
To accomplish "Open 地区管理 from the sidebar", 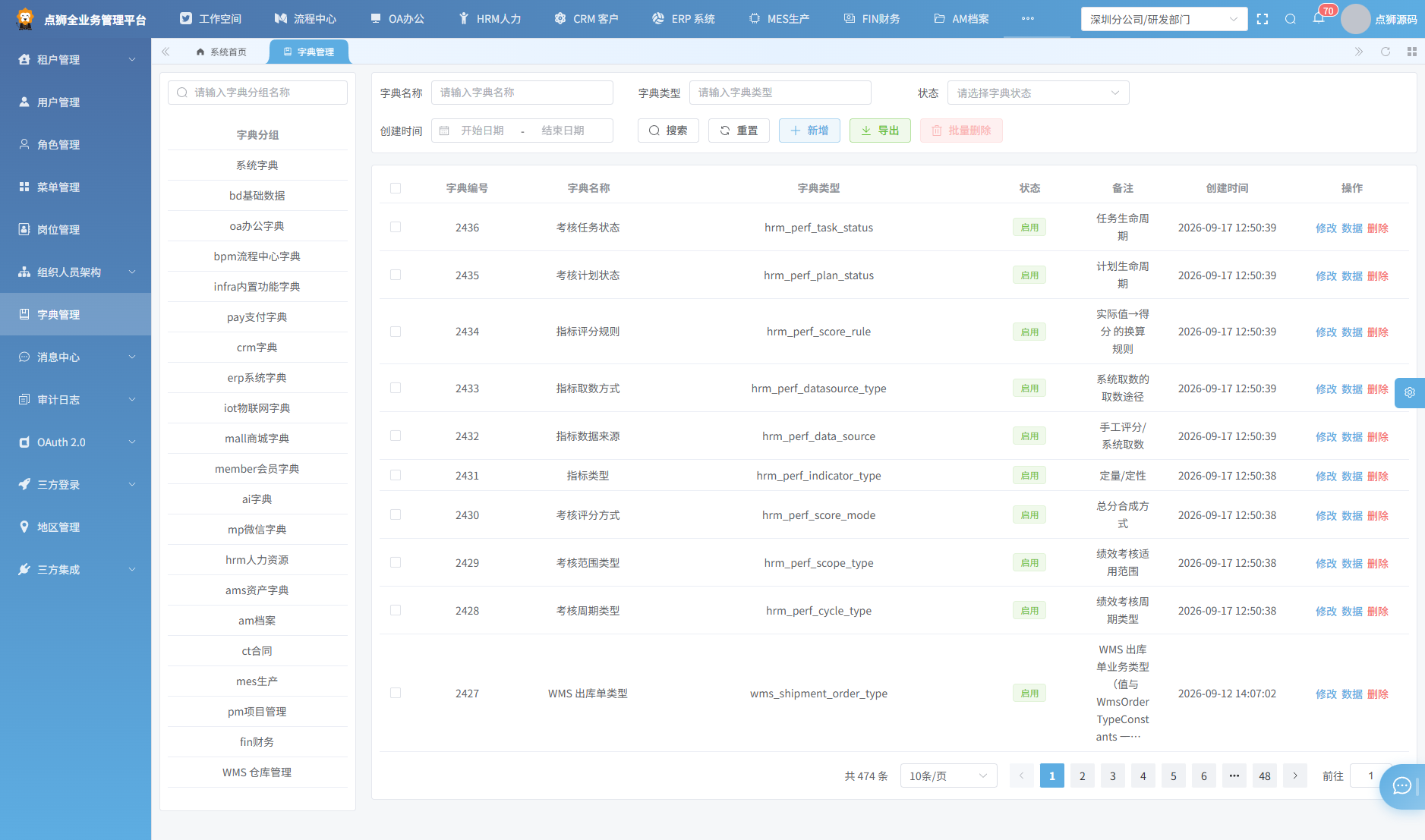I will (x=76, y=527).
